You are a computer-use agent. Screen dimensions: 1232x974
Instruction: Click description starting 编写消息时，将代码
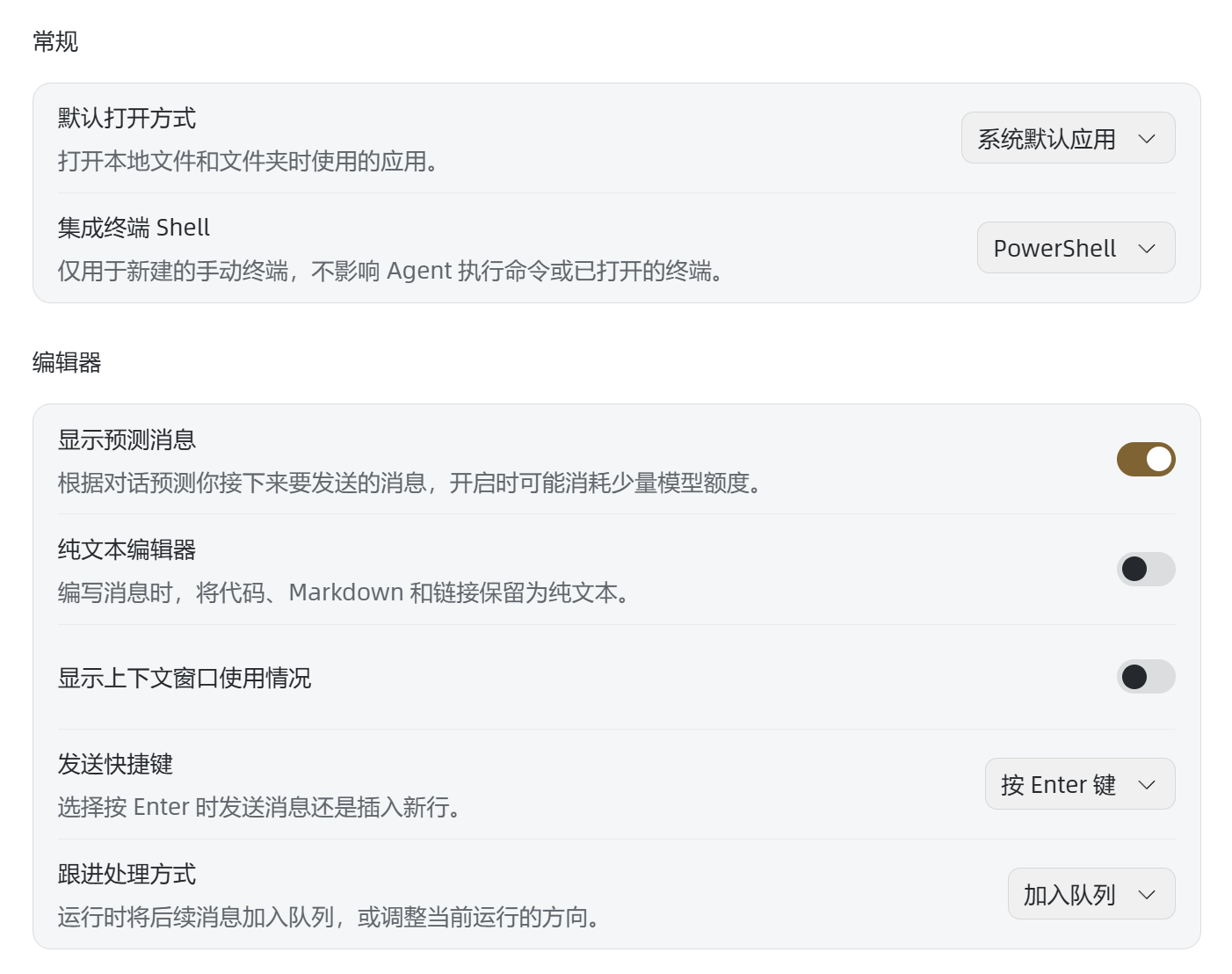pyautogui.click(x=344, y=592)
